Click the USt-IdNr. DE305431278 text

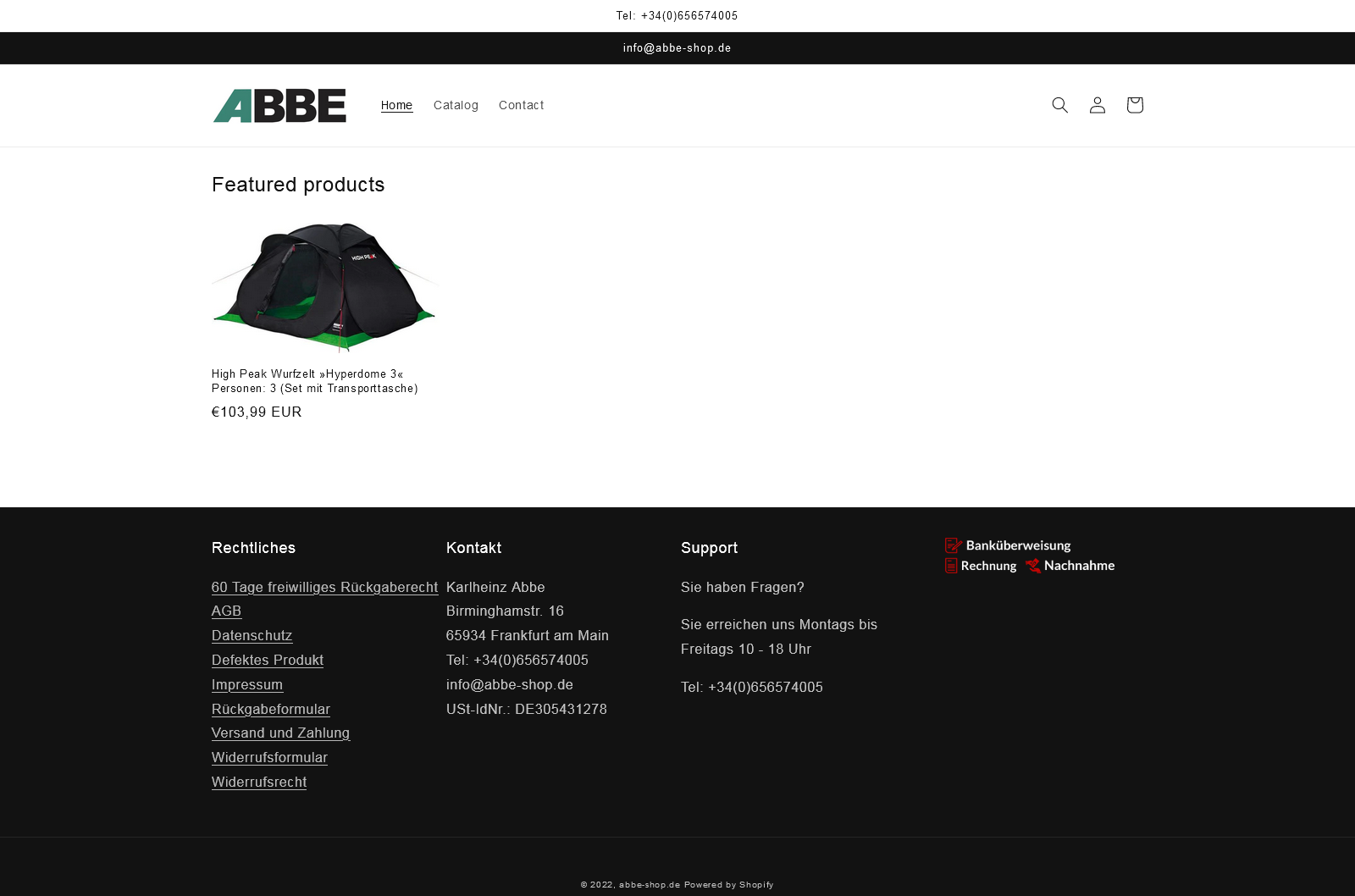click(527, 709)
